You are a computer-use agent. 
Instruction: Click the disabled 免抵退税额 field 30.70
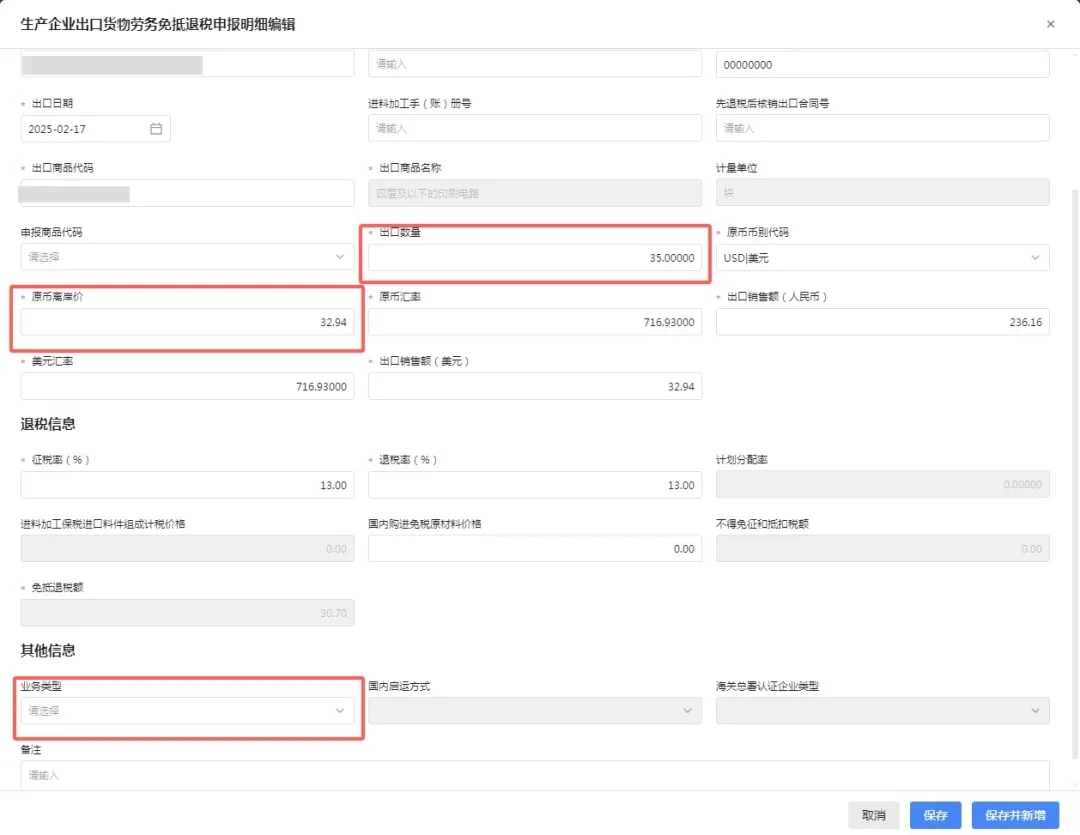(x=187, y=612)
